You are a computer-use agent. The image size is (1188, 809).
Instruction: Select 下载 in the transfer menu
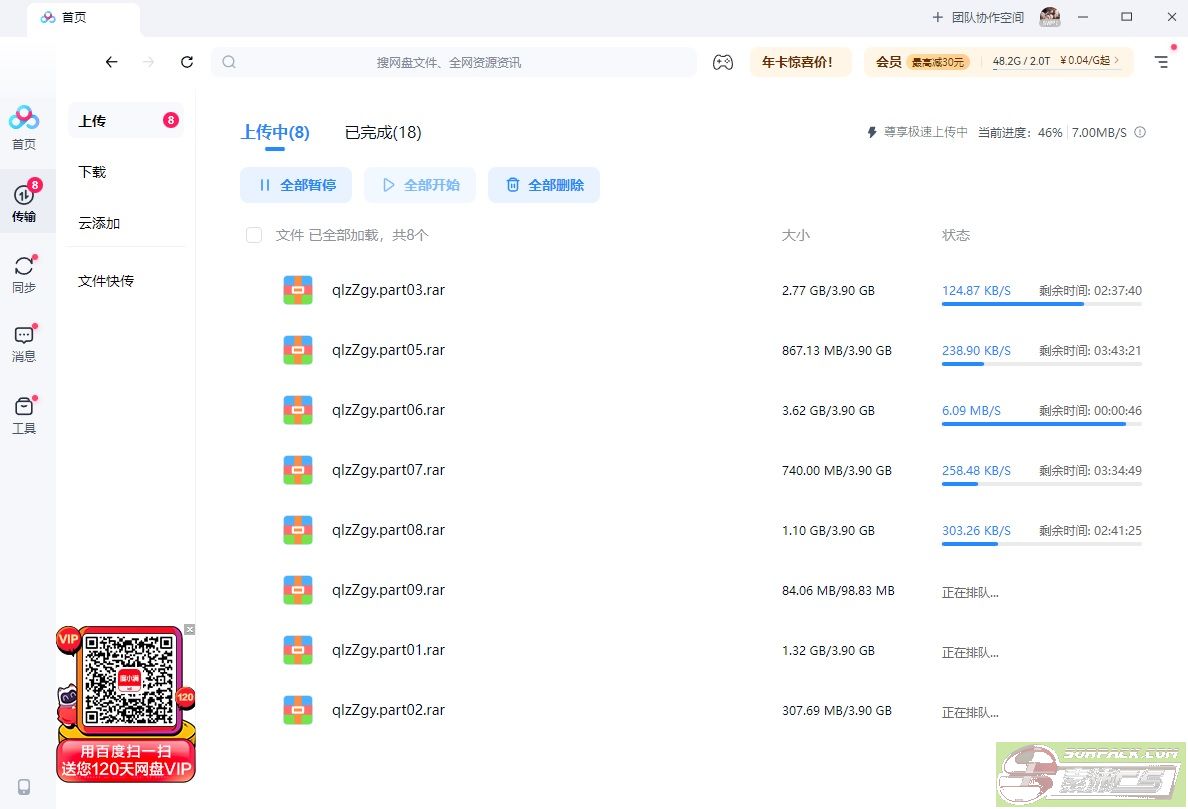tap(92, 172)
